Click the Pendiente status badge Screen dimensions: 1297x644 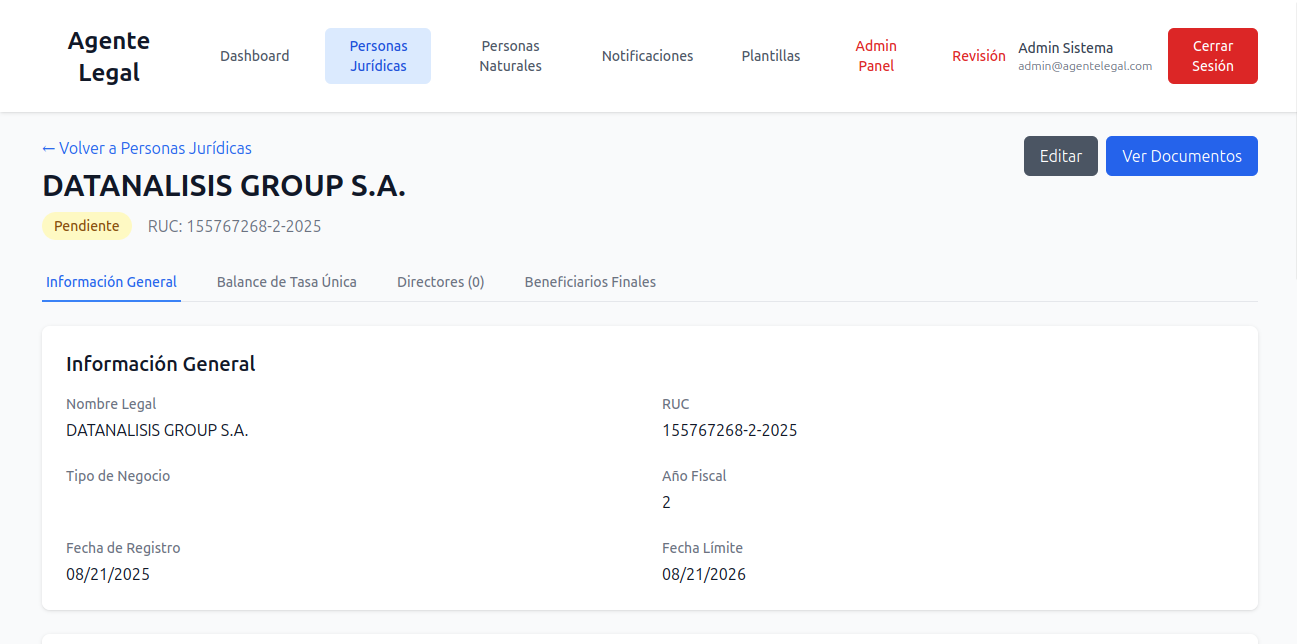(86, 226)
